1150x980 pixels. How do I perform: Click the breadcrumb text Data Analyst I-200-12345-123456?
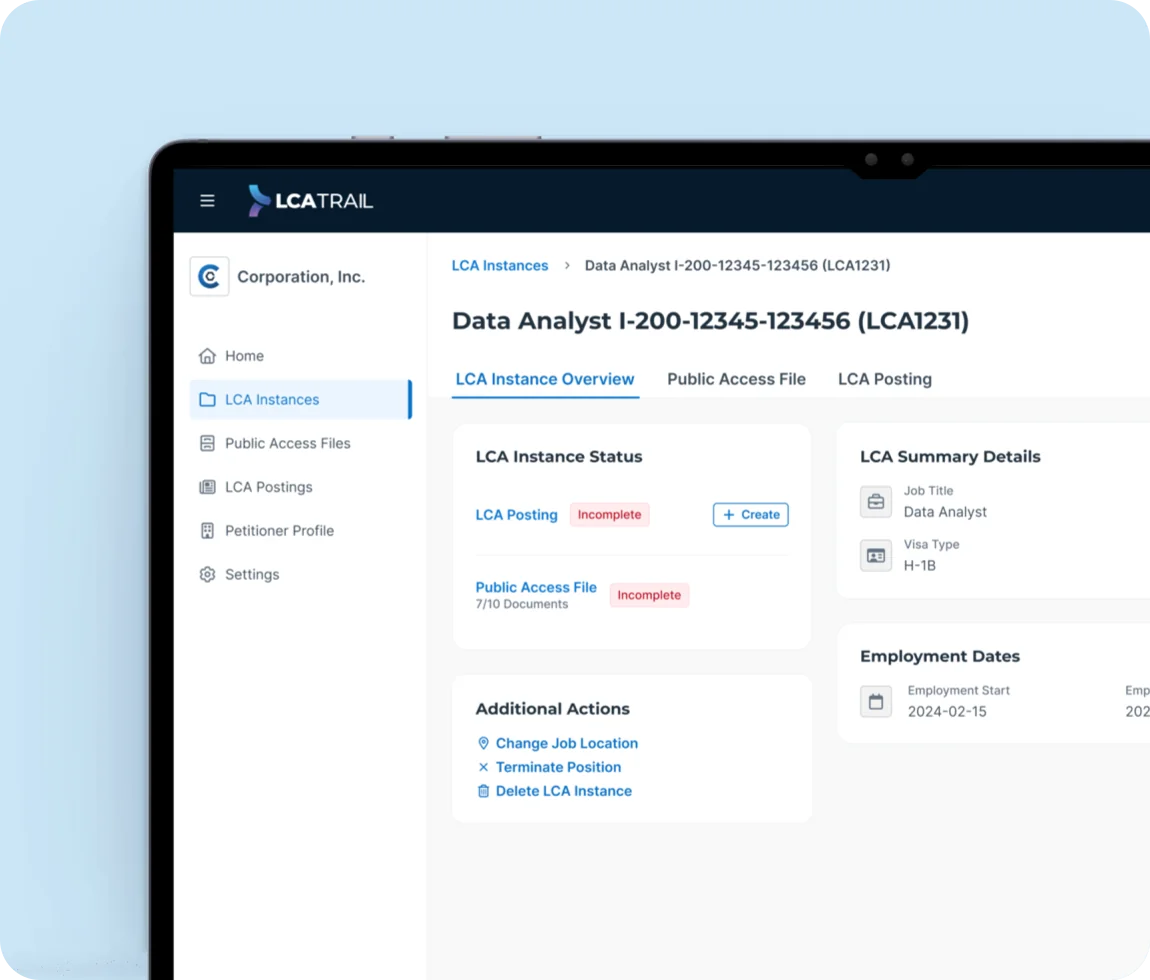click(737, 266)
